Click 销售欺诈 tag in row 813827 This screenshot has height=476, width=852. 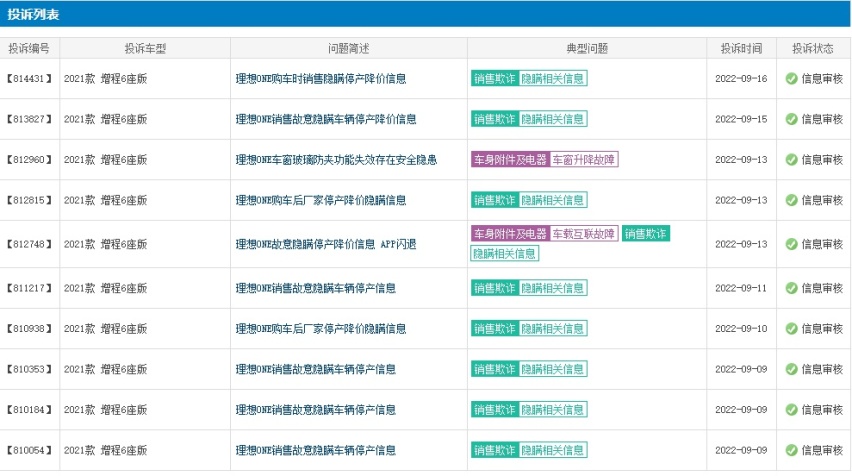494,119
